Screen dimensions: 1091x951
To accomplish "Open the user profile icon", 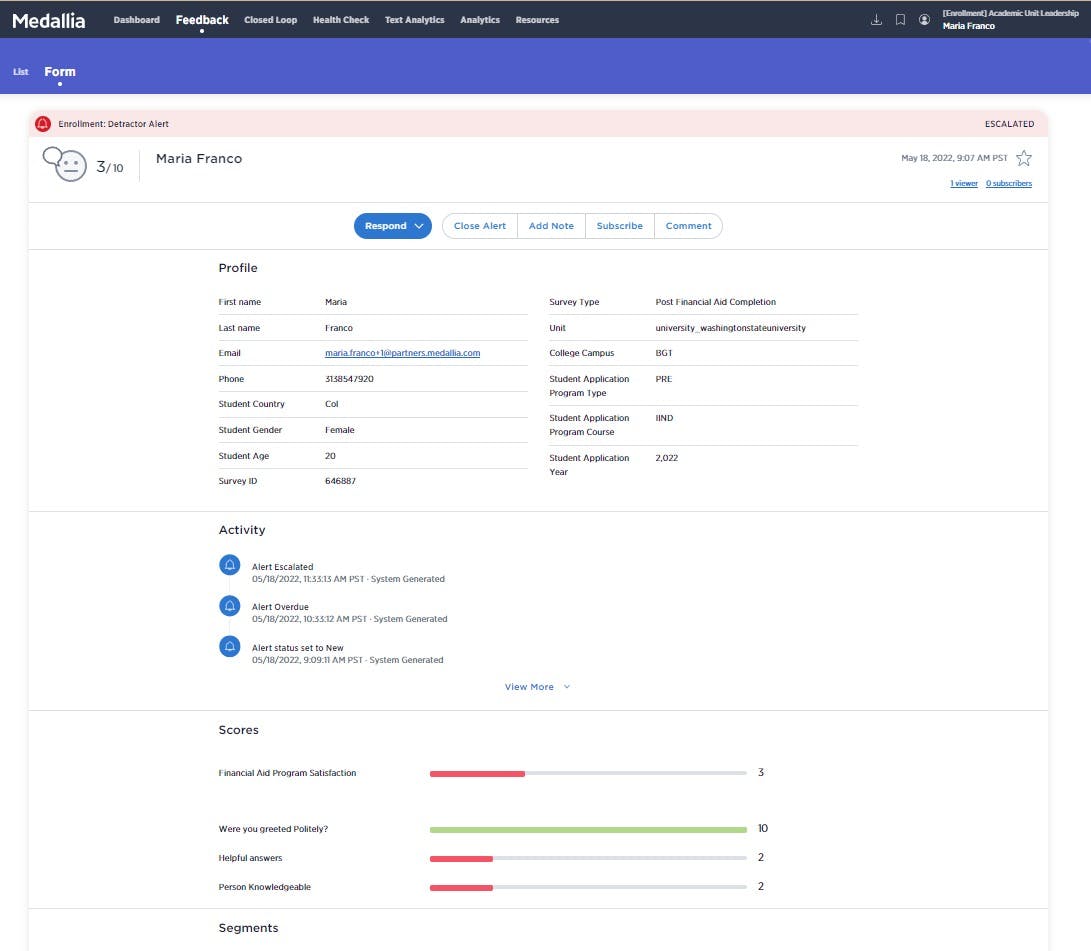I will [924, 19].
